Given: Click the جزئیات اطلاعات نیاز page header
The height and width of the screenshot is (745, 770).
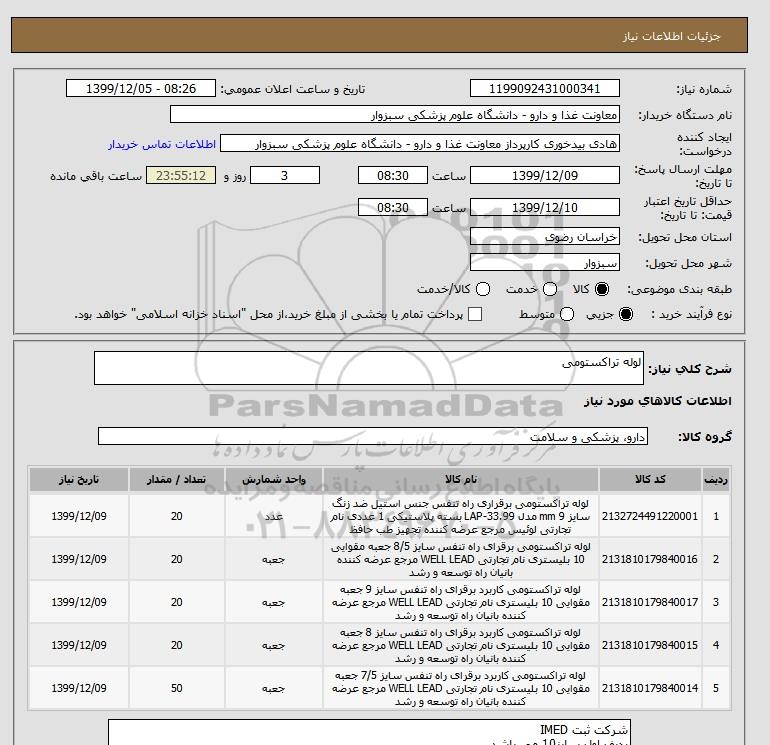Looking at the screenshot, I should 672,36.
